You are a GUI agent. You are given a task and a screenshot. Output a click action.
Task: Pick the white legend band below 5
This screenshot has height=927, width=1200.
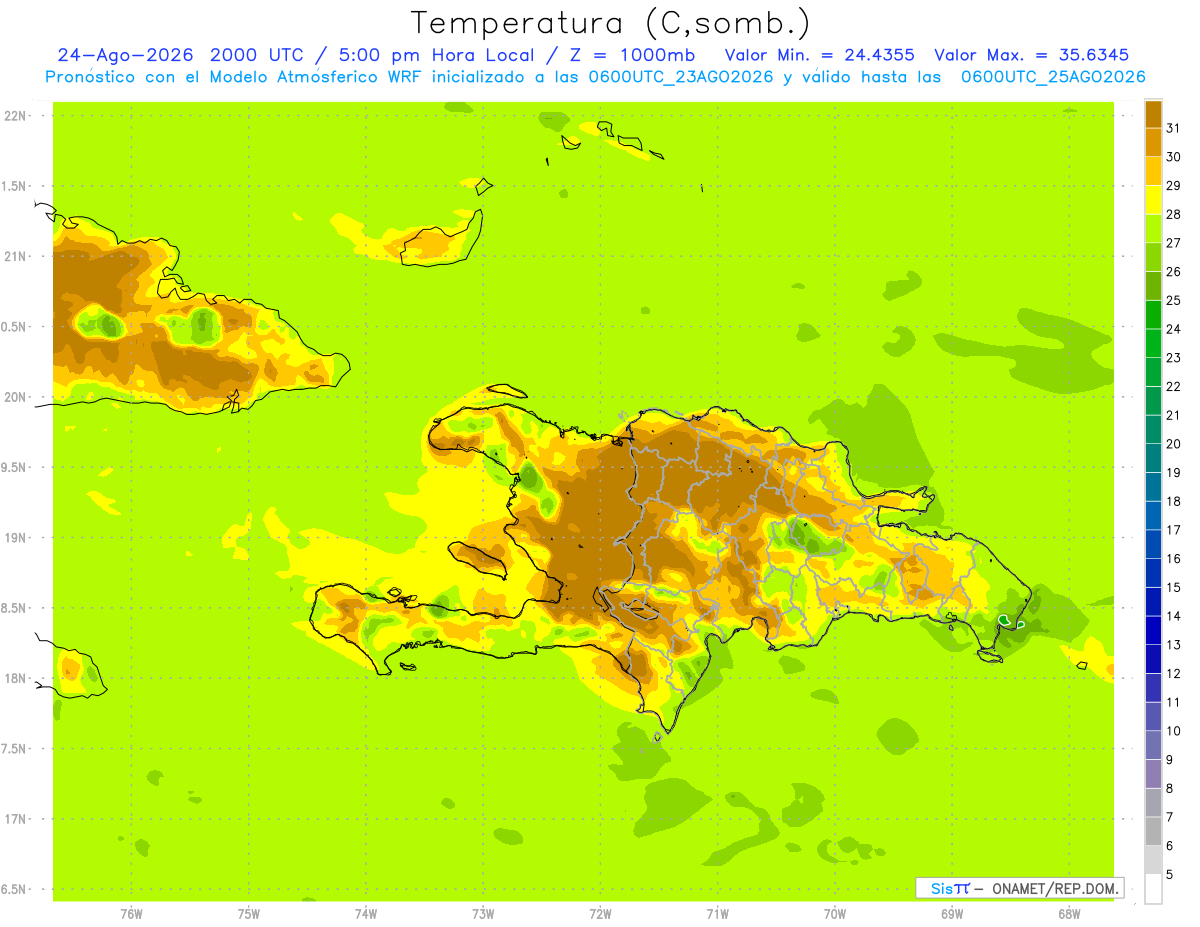[1153, 888]
